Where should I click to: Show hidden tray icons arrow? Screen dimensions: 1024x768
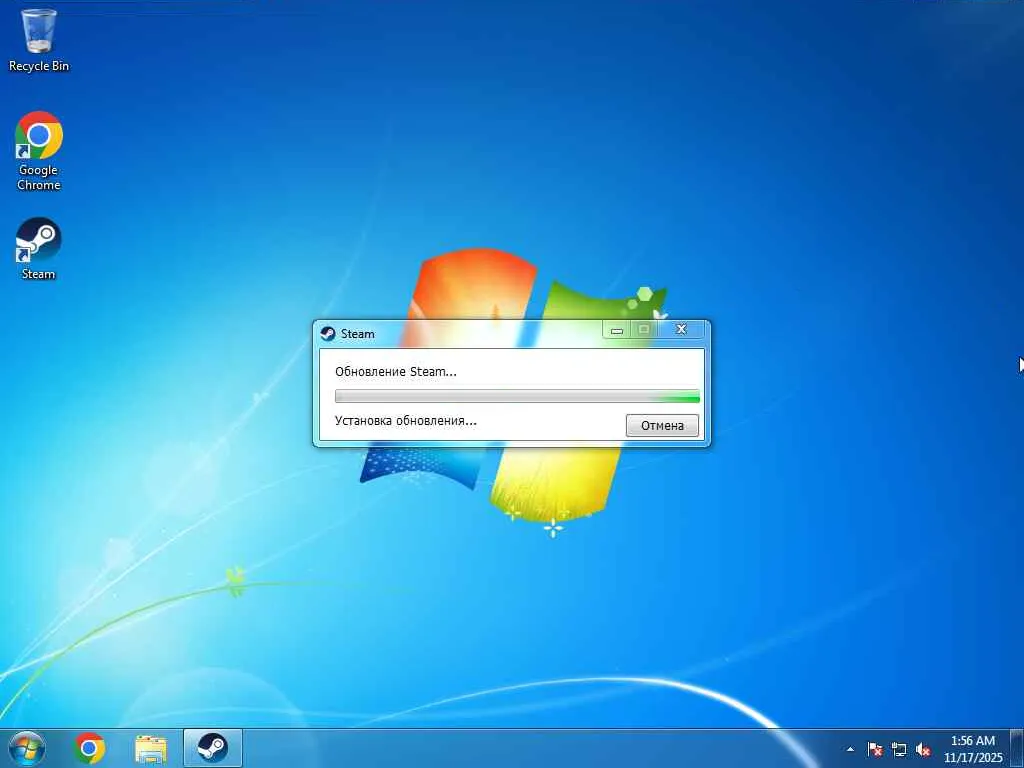pyautogui.click(x=850, y=749)
